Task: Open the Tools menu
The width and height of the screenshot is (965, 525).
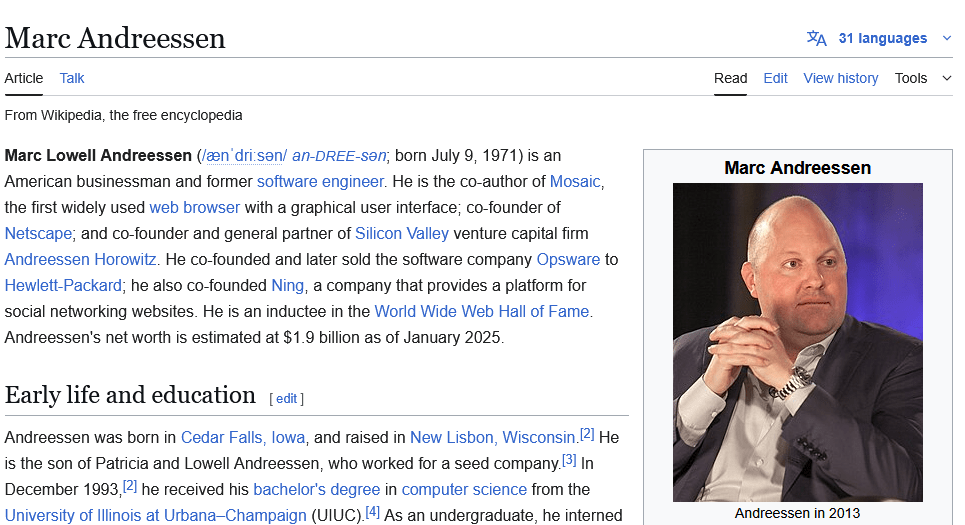Action: [x=911, y=78]
